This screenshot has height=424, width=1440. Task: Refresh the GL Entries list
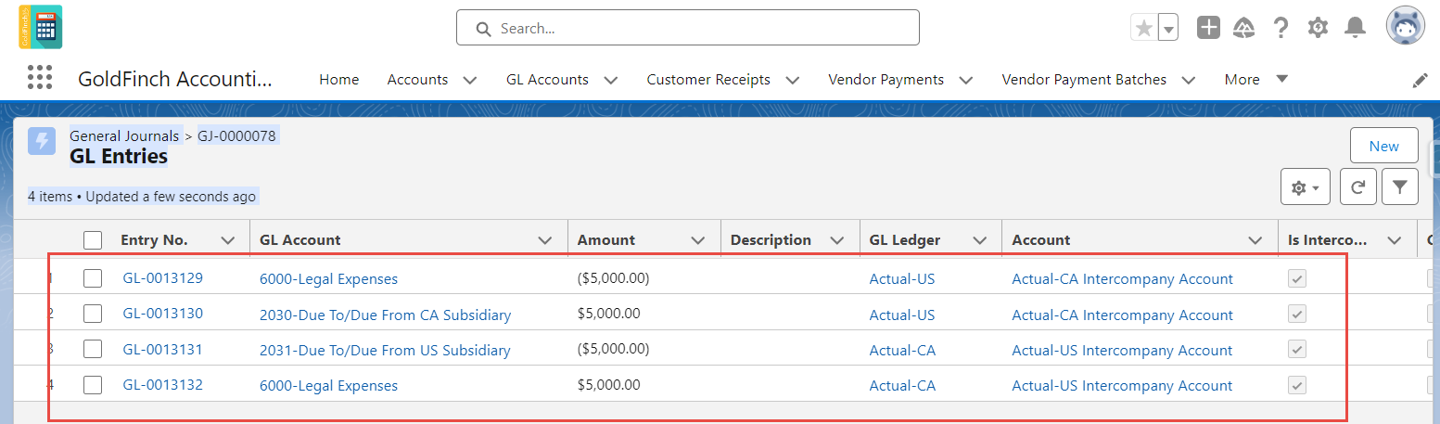click(1358, 187)
